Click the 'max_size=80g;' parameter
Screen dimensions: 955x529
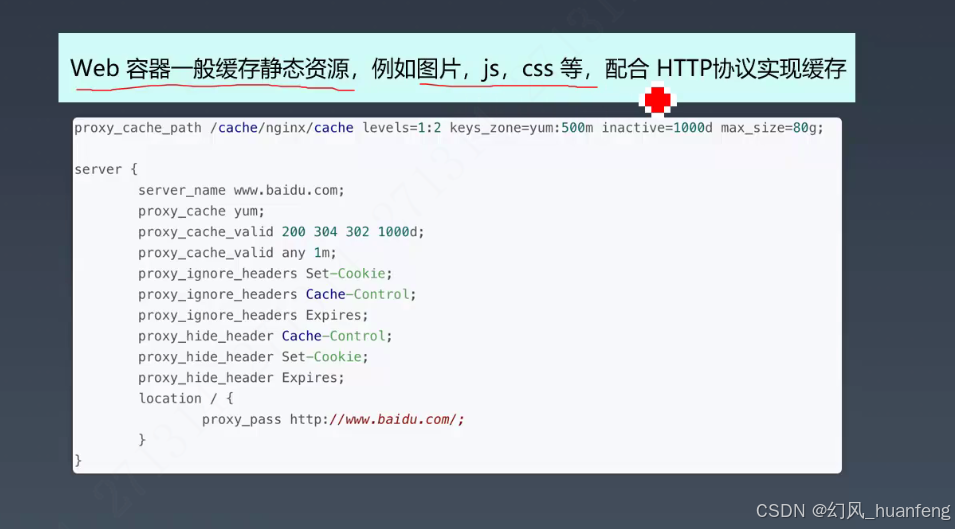[772, 128]
